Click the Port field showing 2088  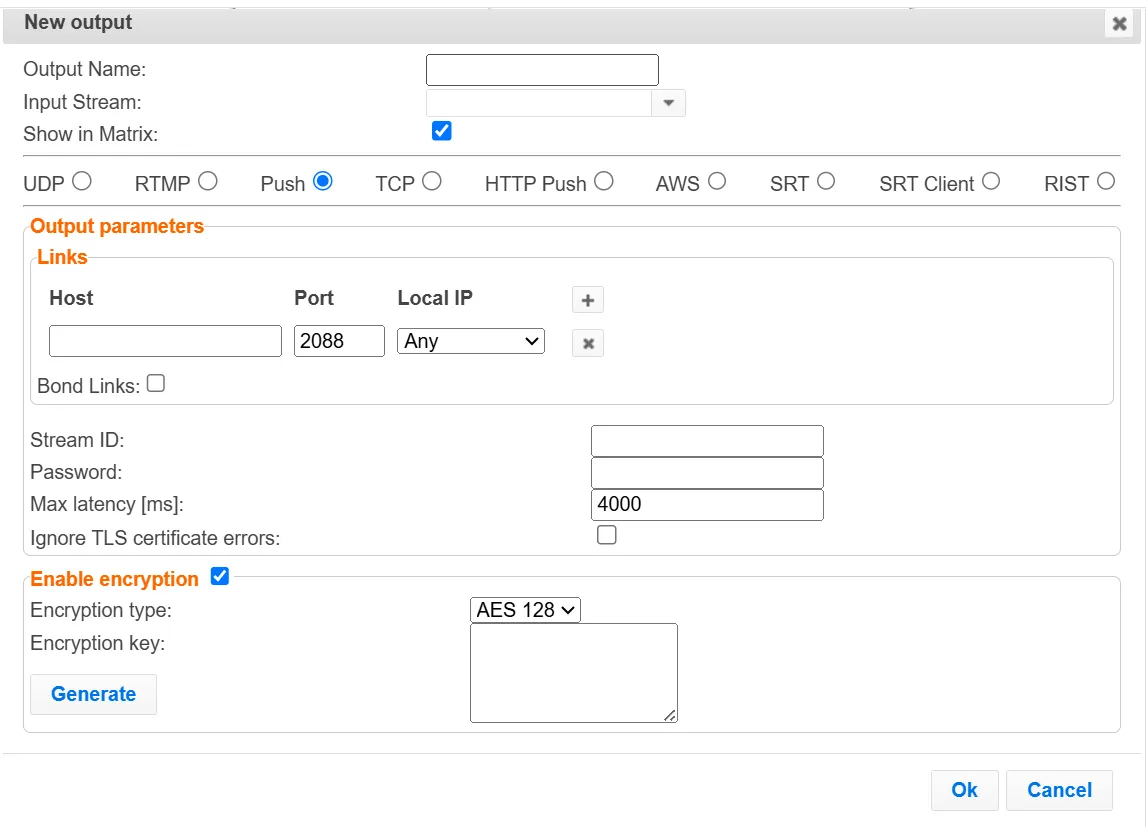[x=339, y=341]
